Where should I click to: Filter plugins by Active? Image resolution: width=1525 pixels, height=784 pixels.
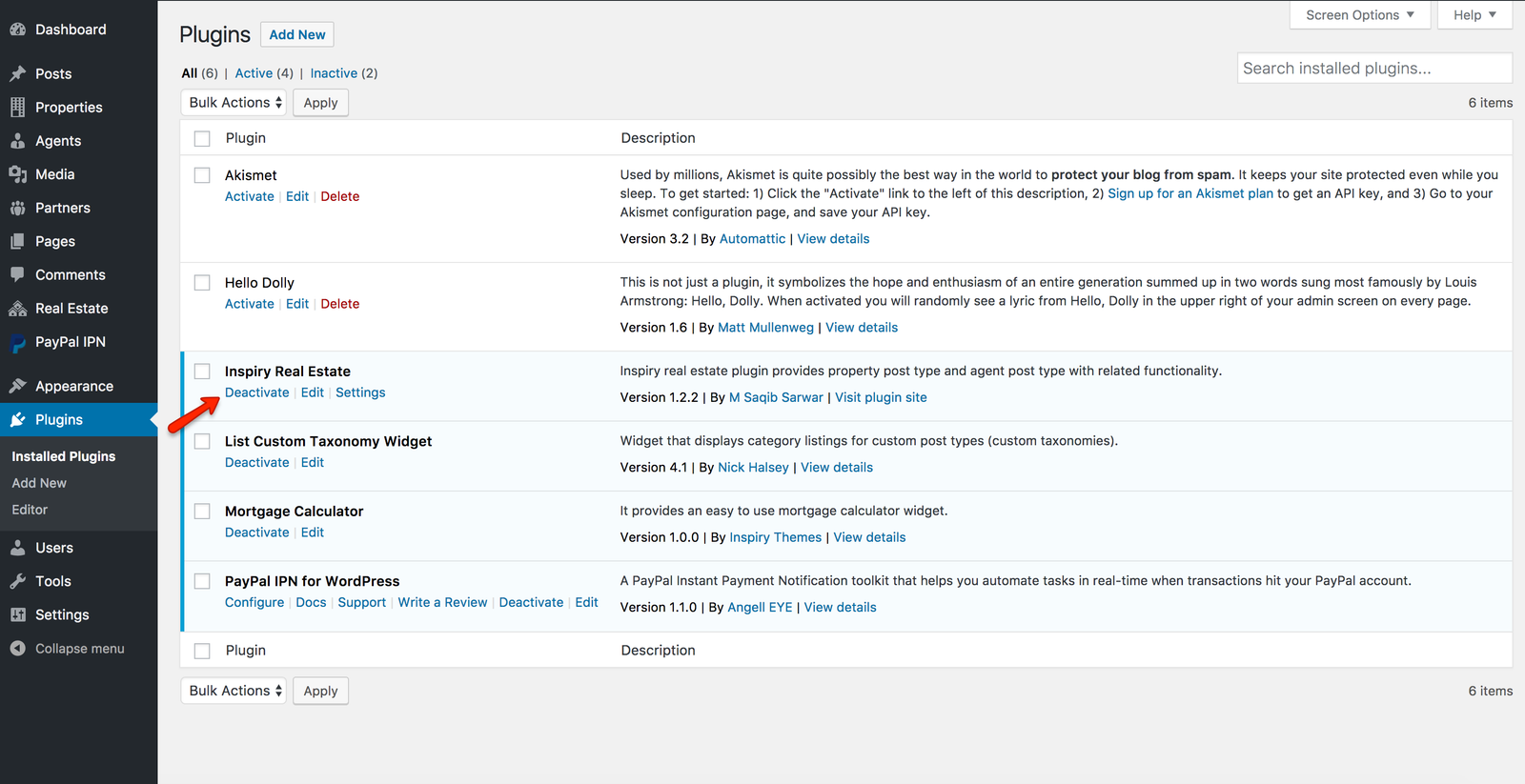pos(254,73)
